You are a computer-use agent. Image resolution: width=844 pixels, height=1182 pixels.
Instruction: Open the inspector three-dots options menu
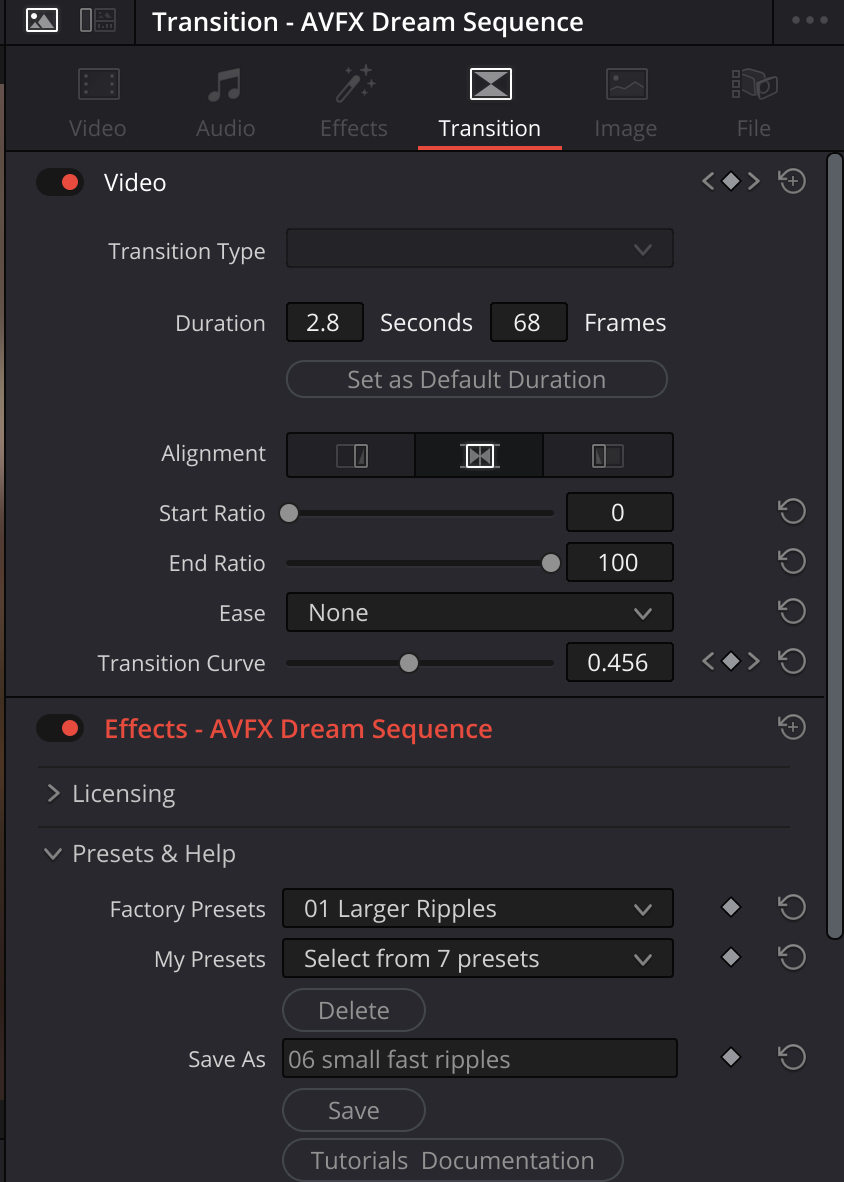tap(809, 21)
